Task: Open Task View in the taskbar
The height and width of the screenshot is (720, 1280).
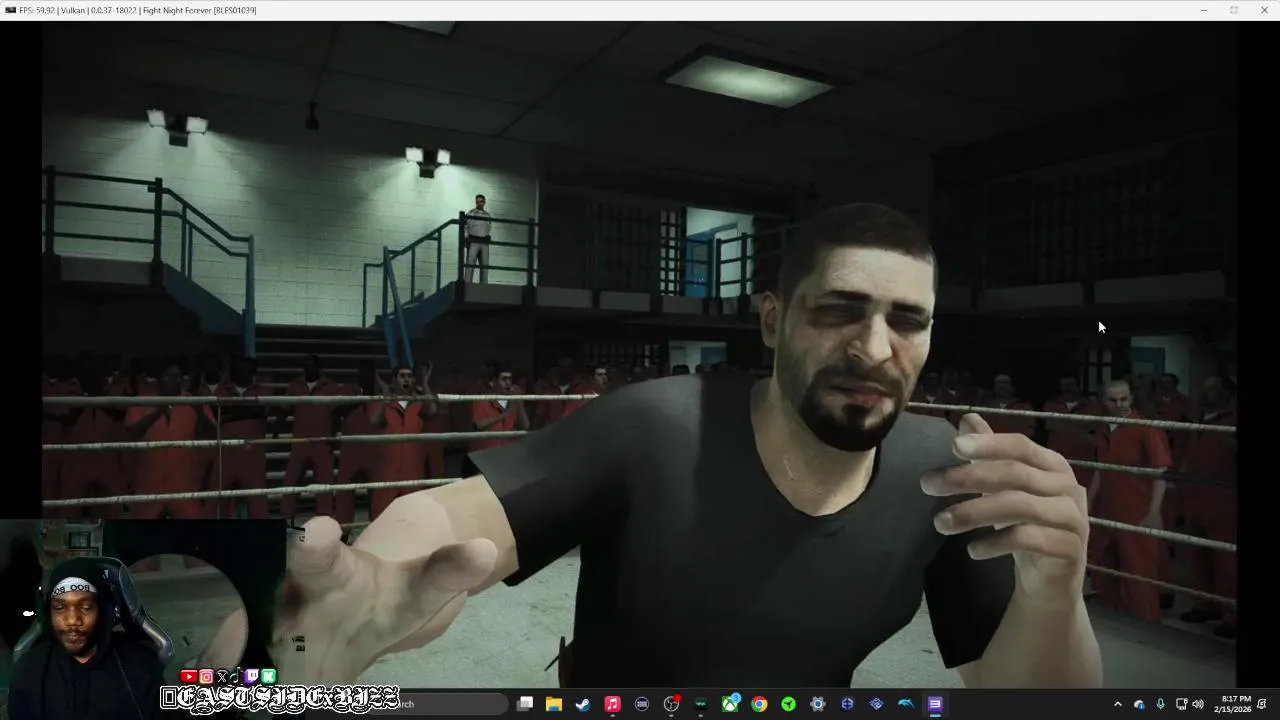Action: [525, 704]
